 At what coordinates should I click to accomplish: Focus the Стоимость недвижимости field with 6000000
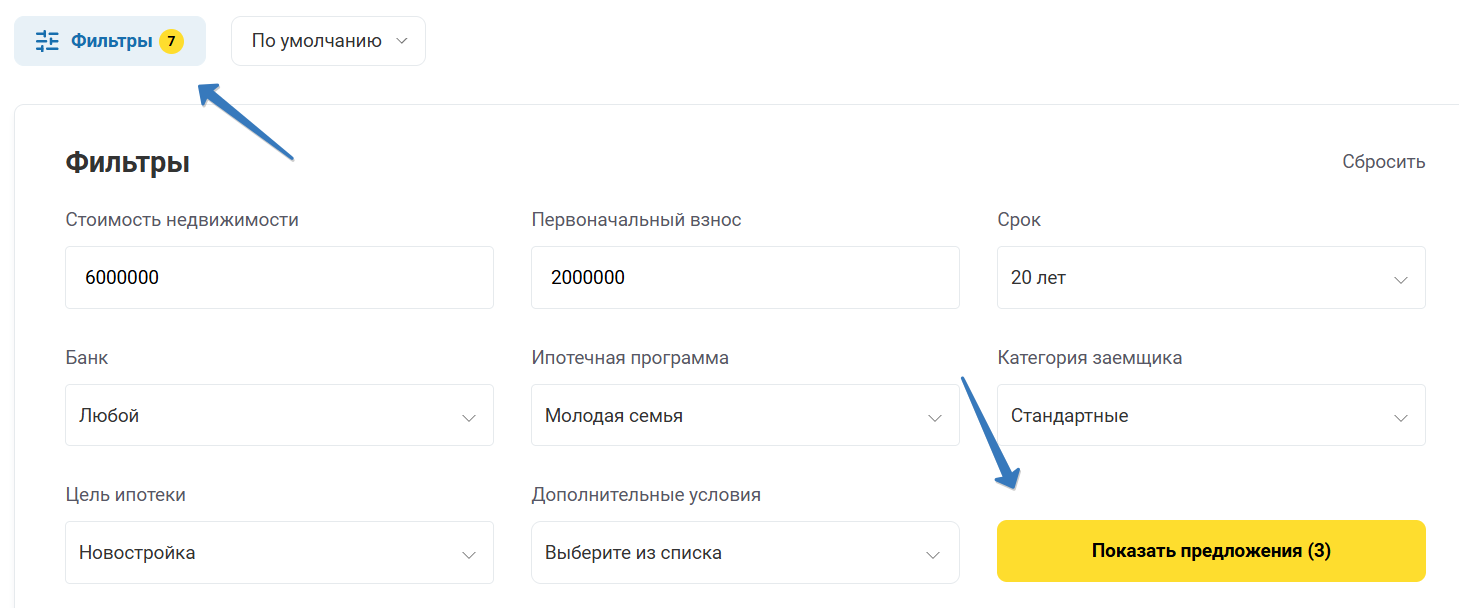click(x=279, y=277)
